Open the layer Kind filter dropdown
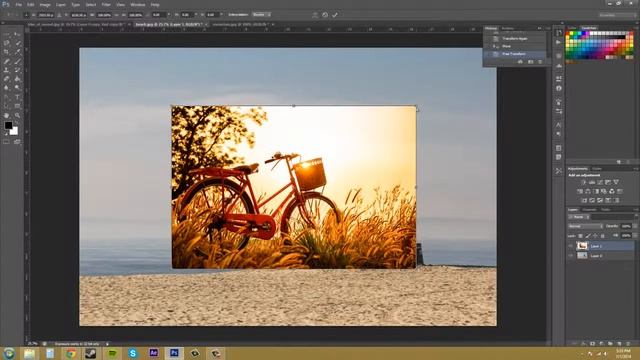The width and height of the screenshot is (640, 360). coord(579,217)
